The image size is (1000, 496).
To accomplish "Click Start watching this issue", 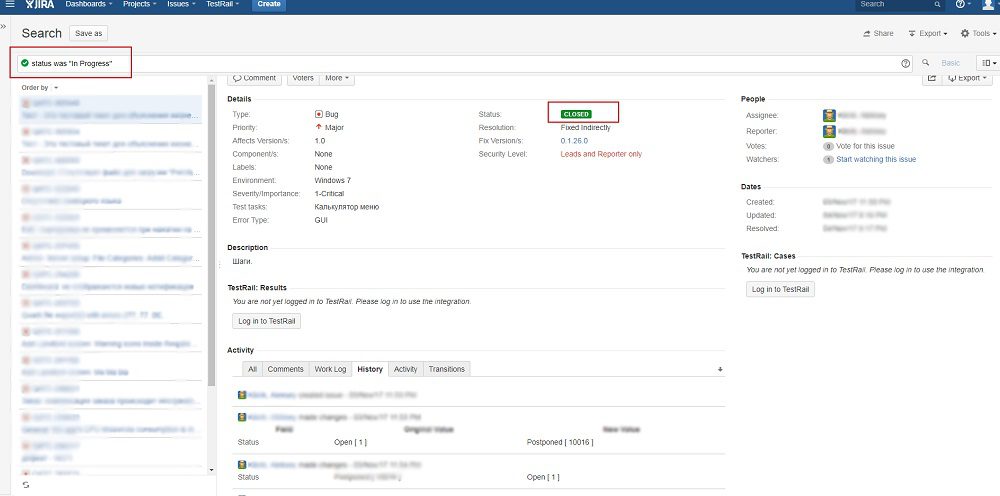I will click(x=876, y=159).
